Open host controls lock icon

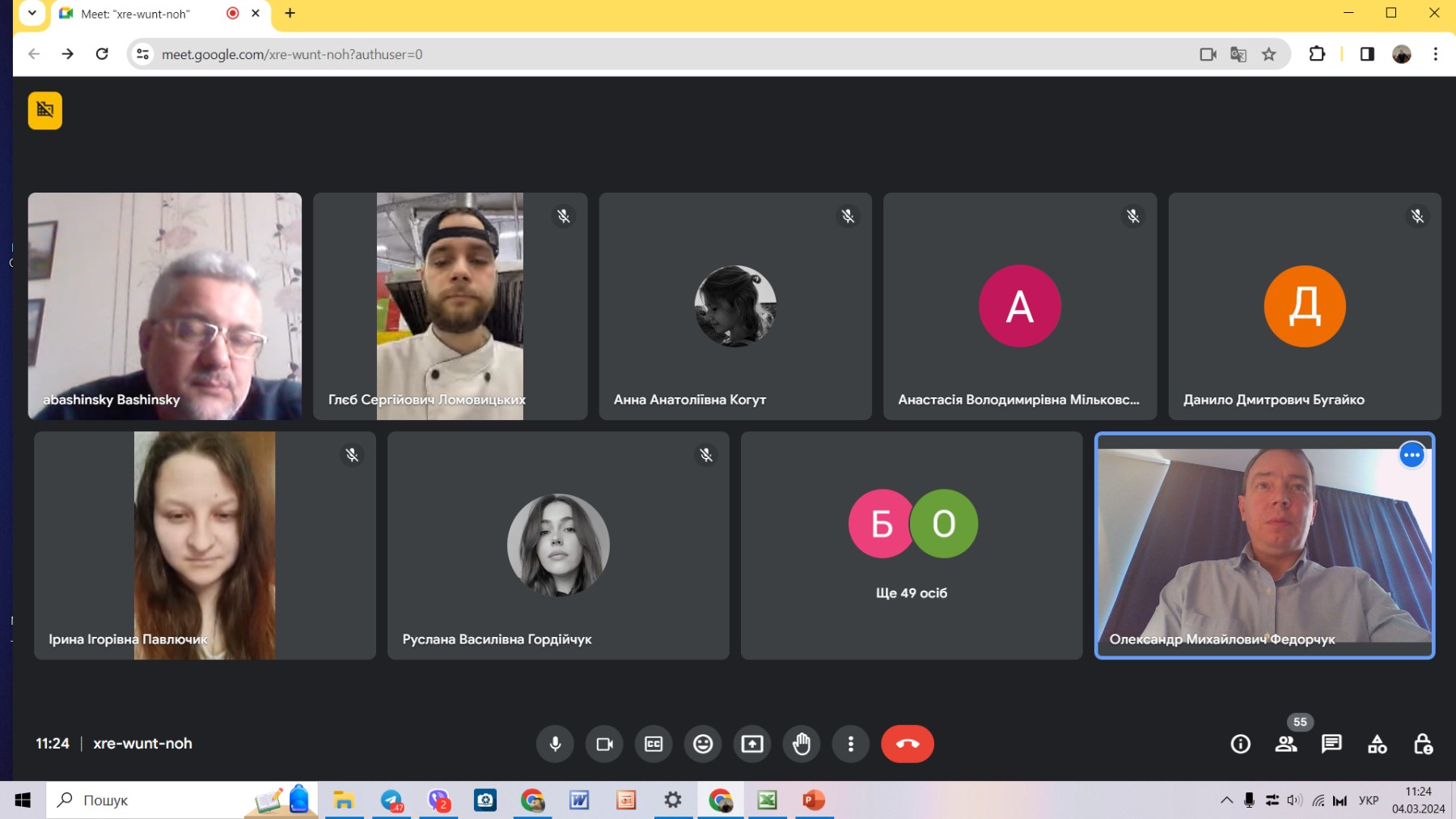(x=1423, y=744)
